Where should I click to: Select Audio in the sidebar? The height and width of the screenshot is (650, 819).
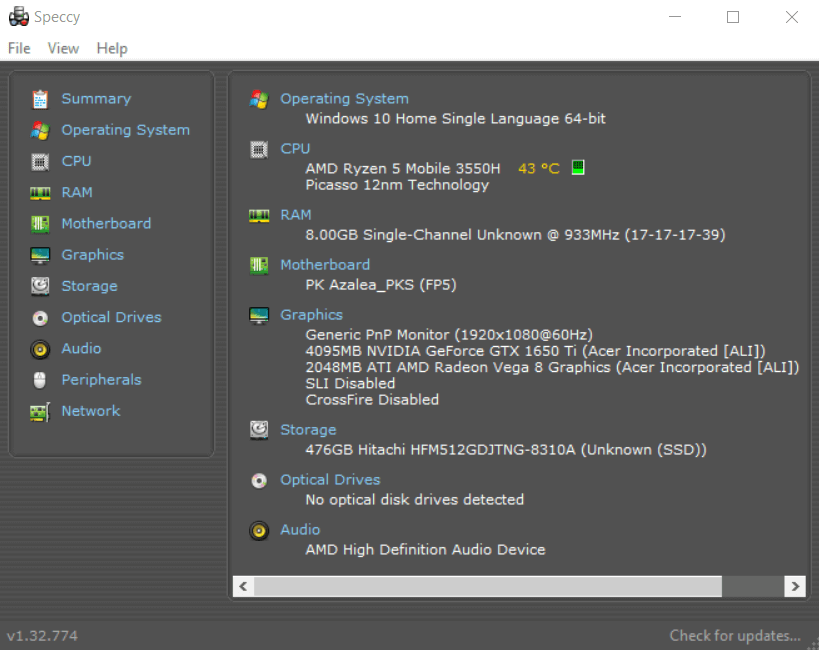point(81,349)
